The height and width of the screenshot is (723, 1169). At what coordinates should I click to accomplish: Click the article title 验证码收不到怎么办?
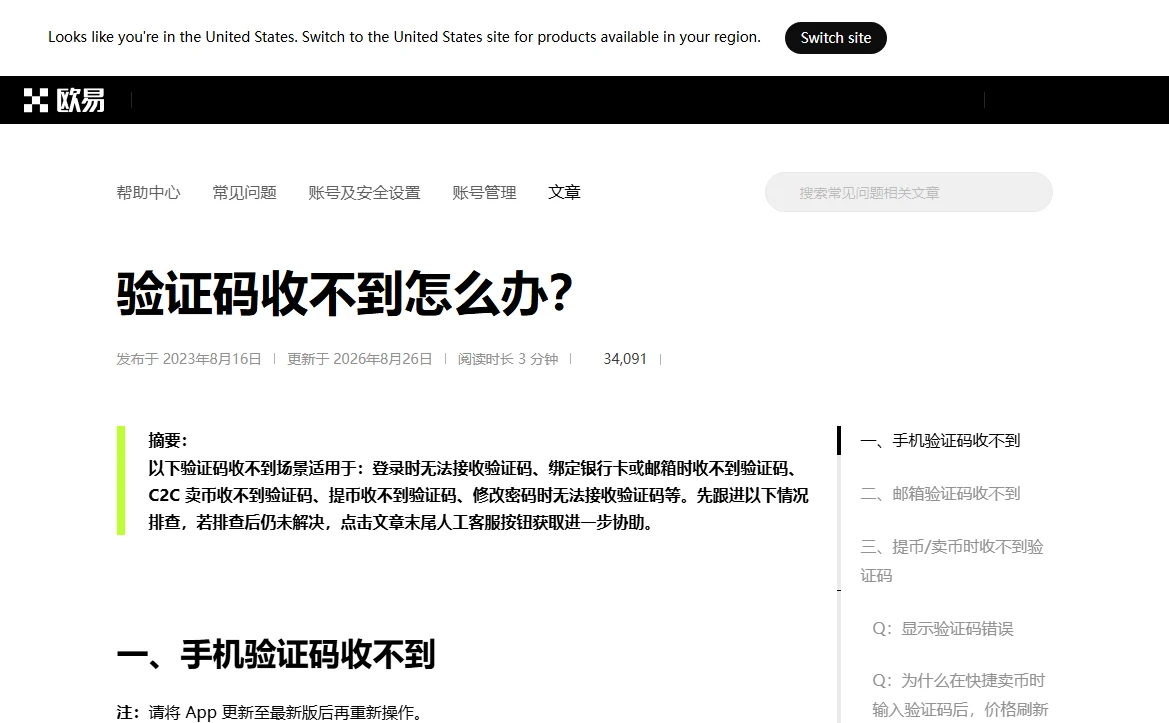(345, 293)
